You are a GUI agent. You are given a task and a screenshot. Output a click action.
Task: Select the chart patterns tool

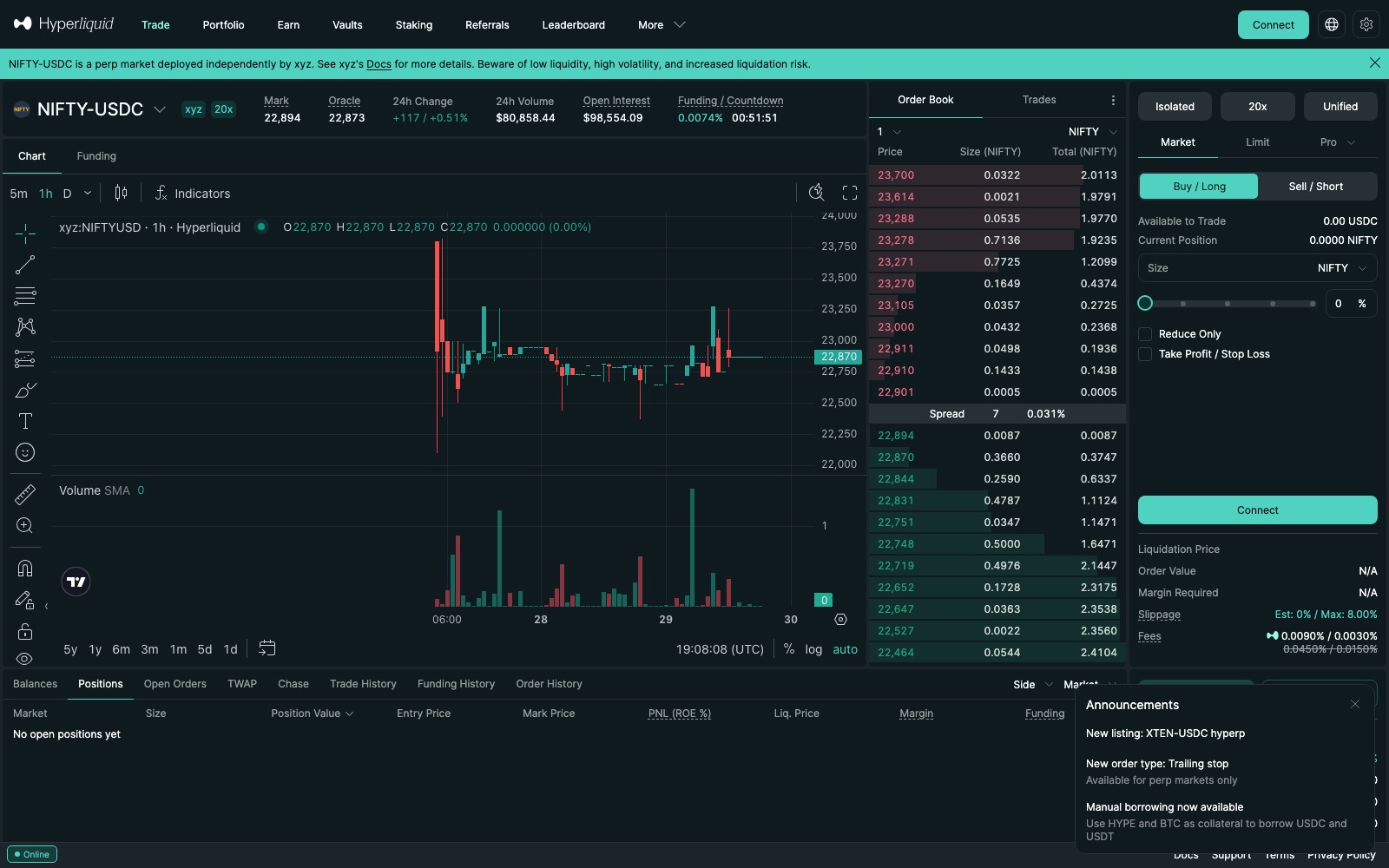pyautogui.click(x=25, y=327)
